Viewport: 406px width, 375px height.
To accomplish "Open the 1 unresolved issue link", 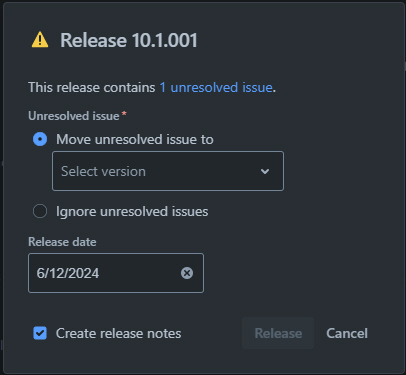I will (216, 87).
